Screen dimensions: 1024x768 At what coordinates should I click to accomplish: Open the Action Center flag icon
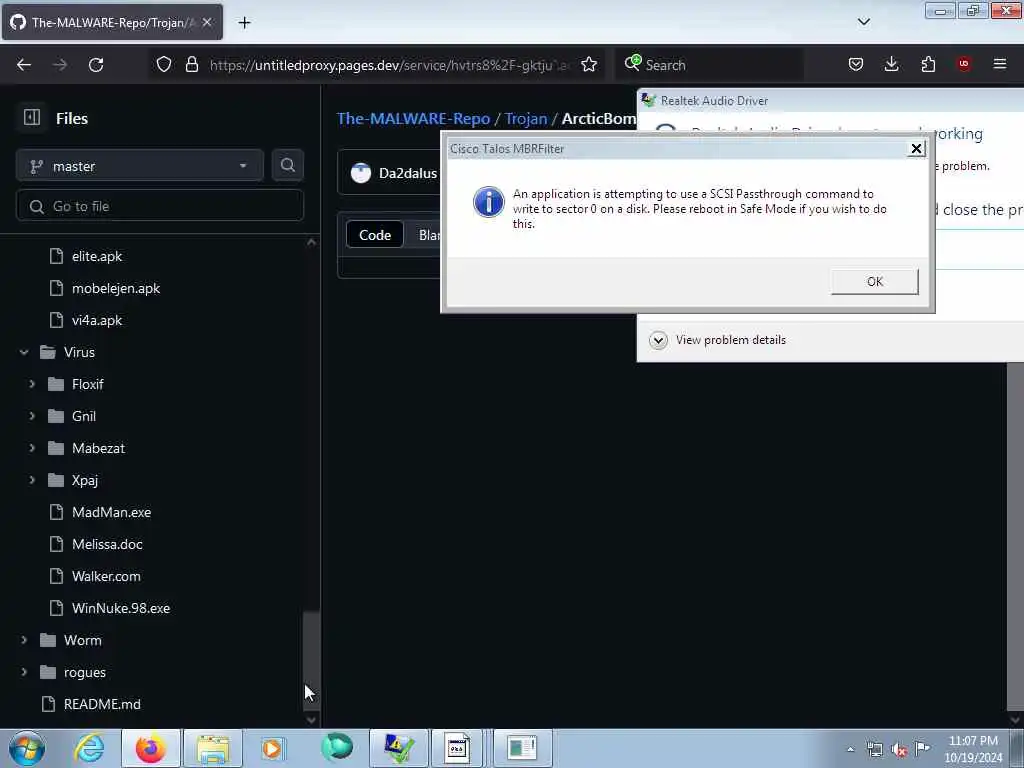[x=922, y=748]
